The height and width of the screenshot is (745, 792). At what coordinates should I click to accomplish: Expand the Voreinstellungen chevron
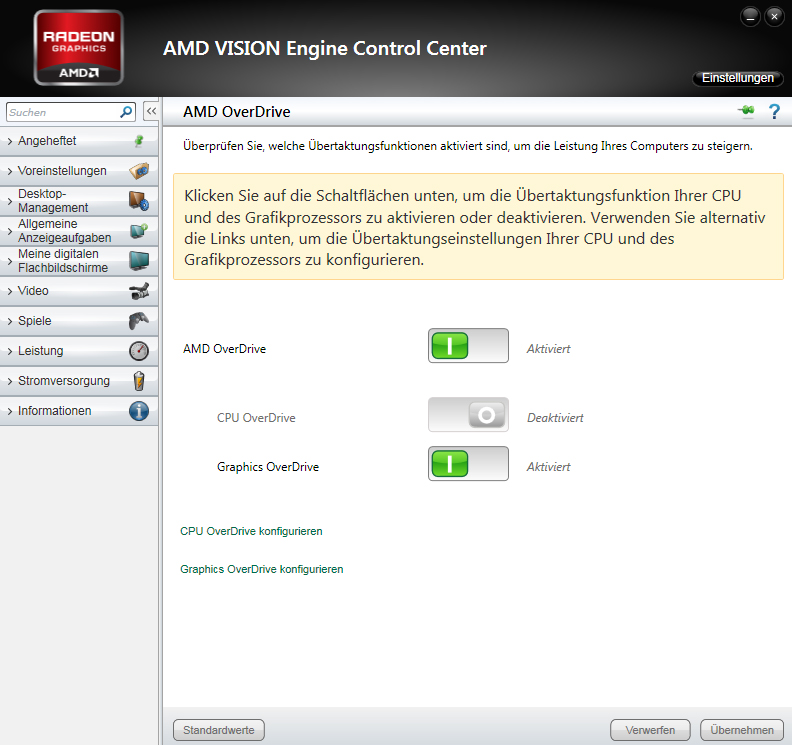[x=10, y=171]
